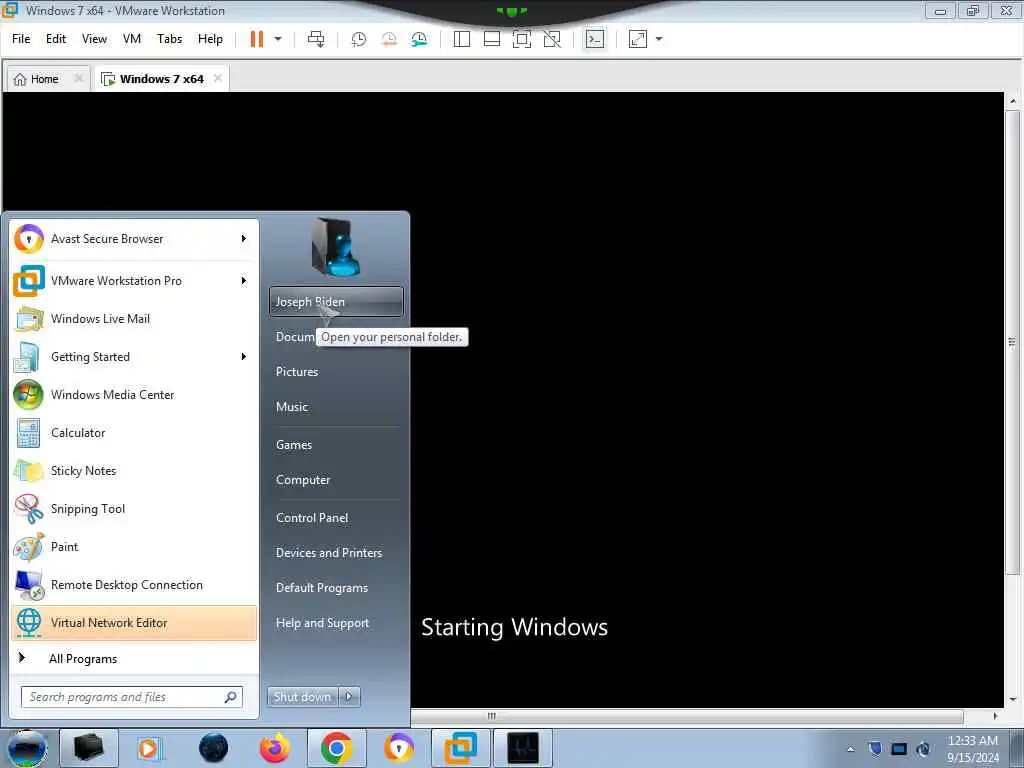Image resolution: width=1024 pixels, height=768 pixels.
Task: Click the VM view vertical scrollbar
Action: pyautogui.click(x=1012, y=342)
